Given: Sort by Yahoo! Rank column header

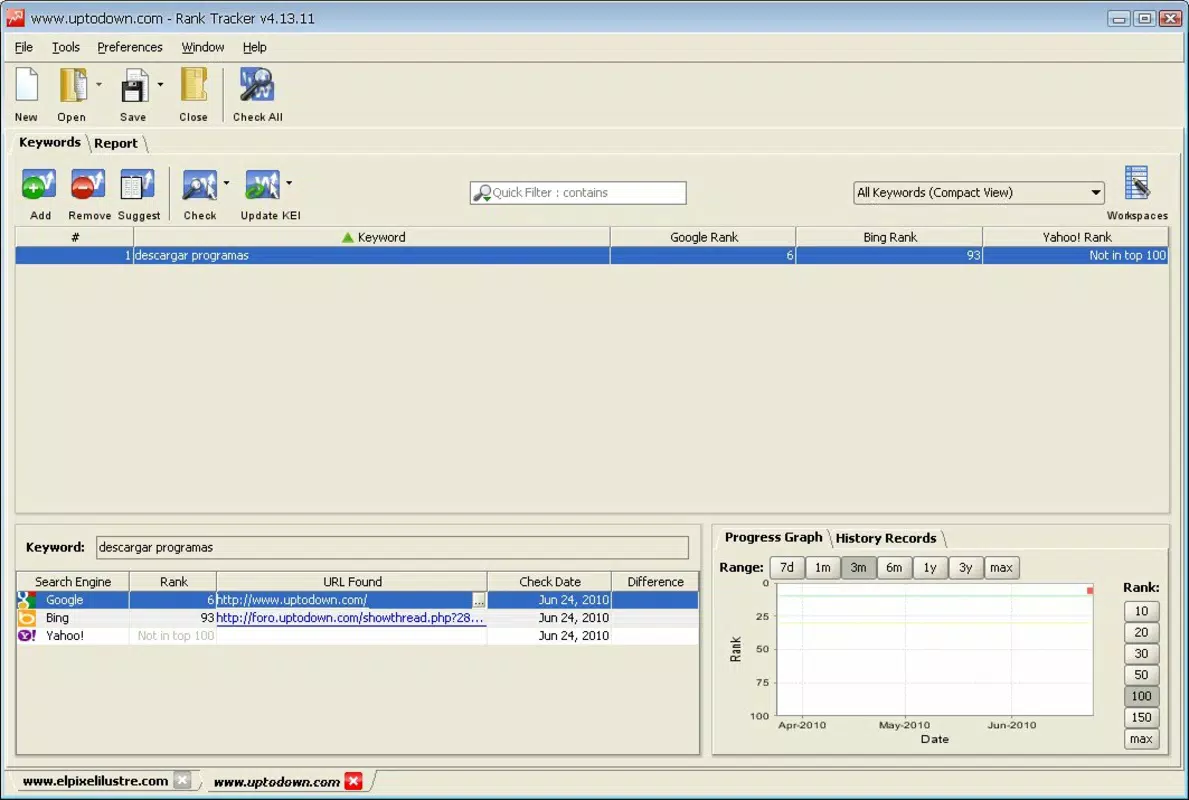Looking at the screenshot, I should tap(1076, 237).
